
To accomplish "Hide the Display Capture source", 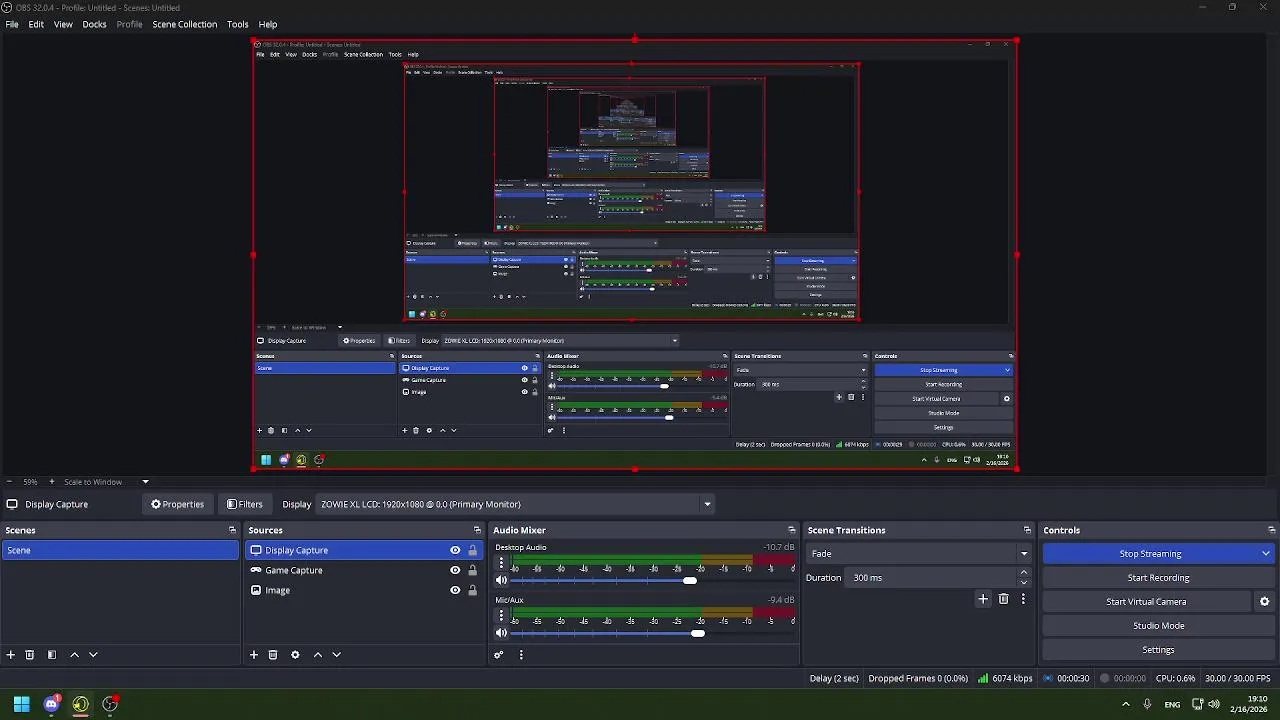I will point(455,550).
